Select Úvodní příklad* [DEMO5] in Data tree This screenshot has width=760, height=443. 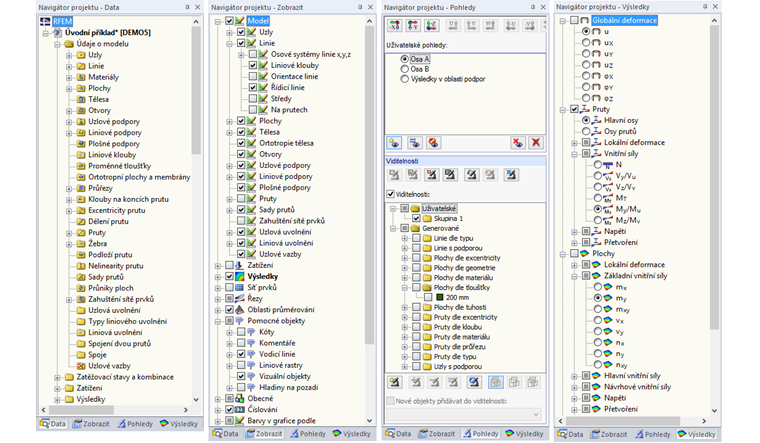pos(108,32)
